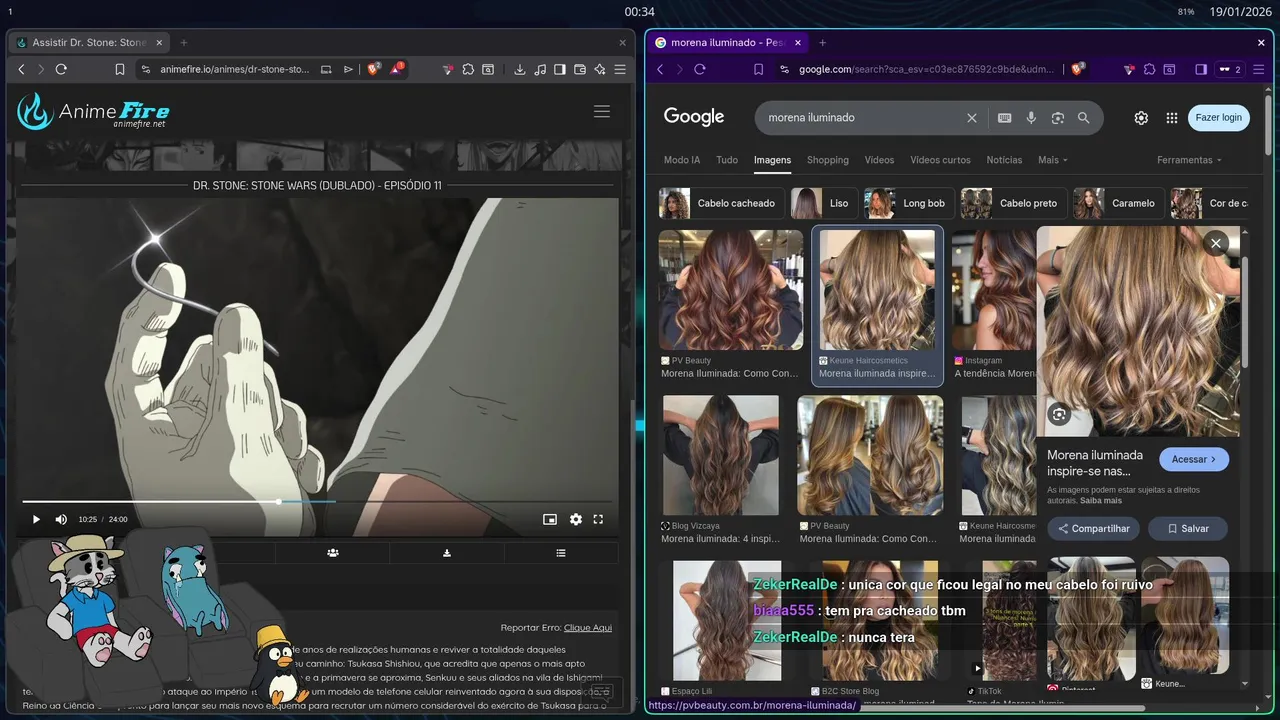Click the 'Acessar' button in preview
The width and height of the screenshot is (1280, 720).
1194,459
